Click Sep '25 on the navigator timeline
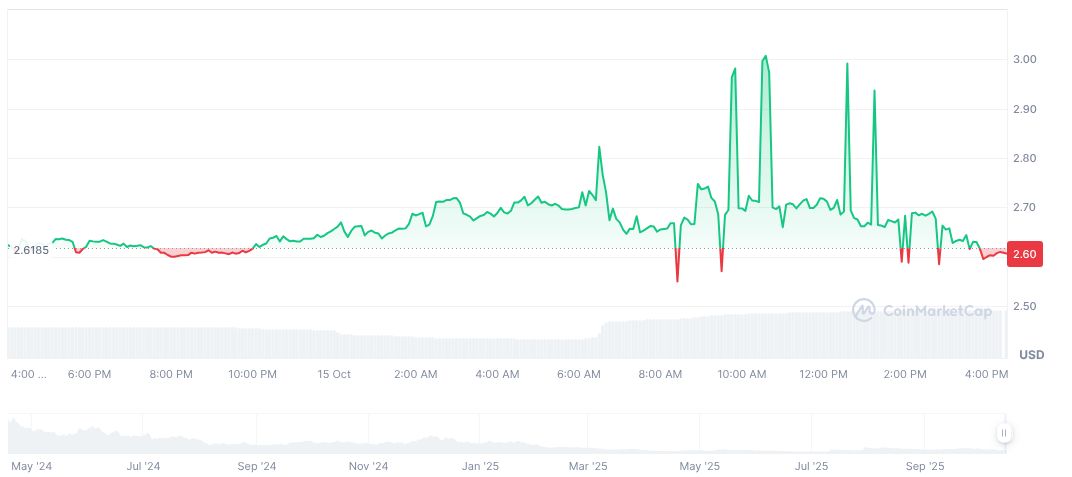Screen dimensions: 1072x477 924,466
